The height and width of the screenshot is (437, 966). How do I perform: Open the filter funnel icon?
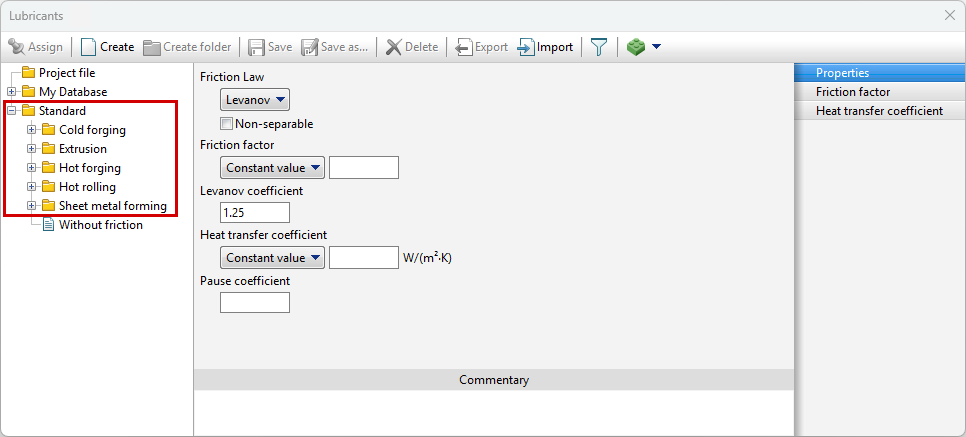[599, 47]
